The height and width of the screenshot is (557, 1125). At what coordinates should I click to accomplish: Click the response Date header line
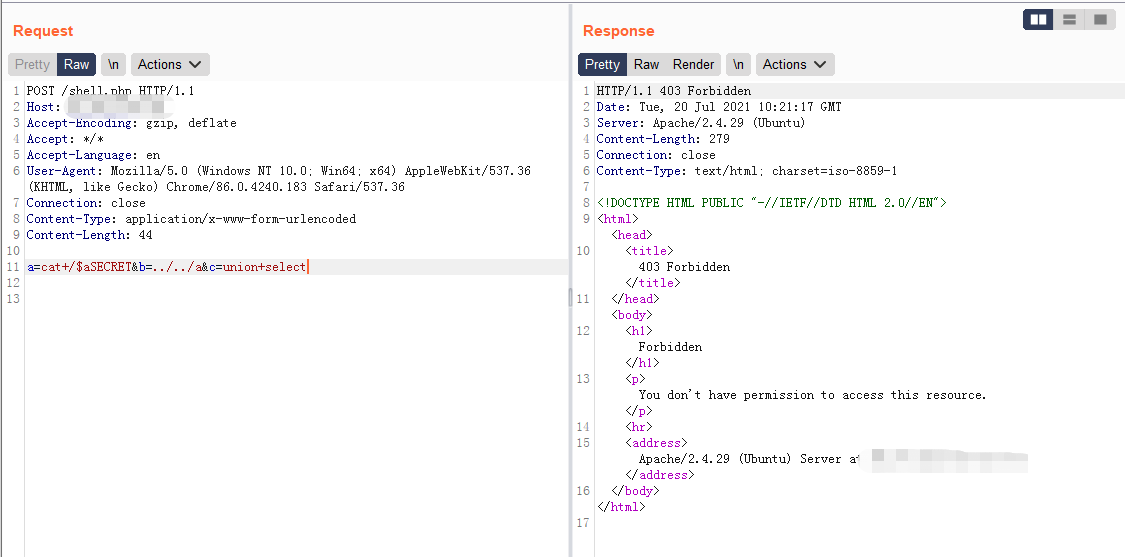(x=719, y=107)
